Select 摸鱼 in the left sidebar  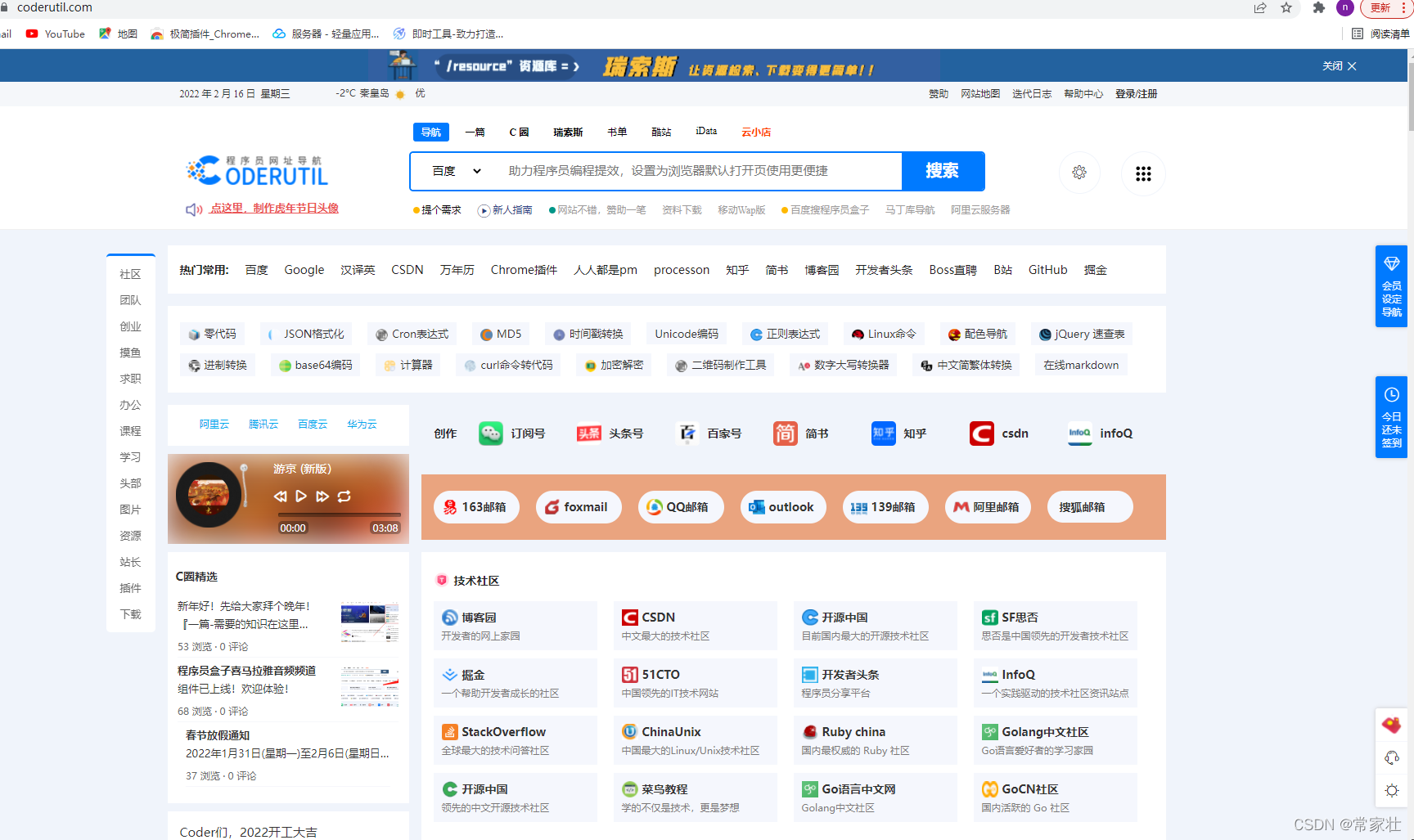click(130, 353)
